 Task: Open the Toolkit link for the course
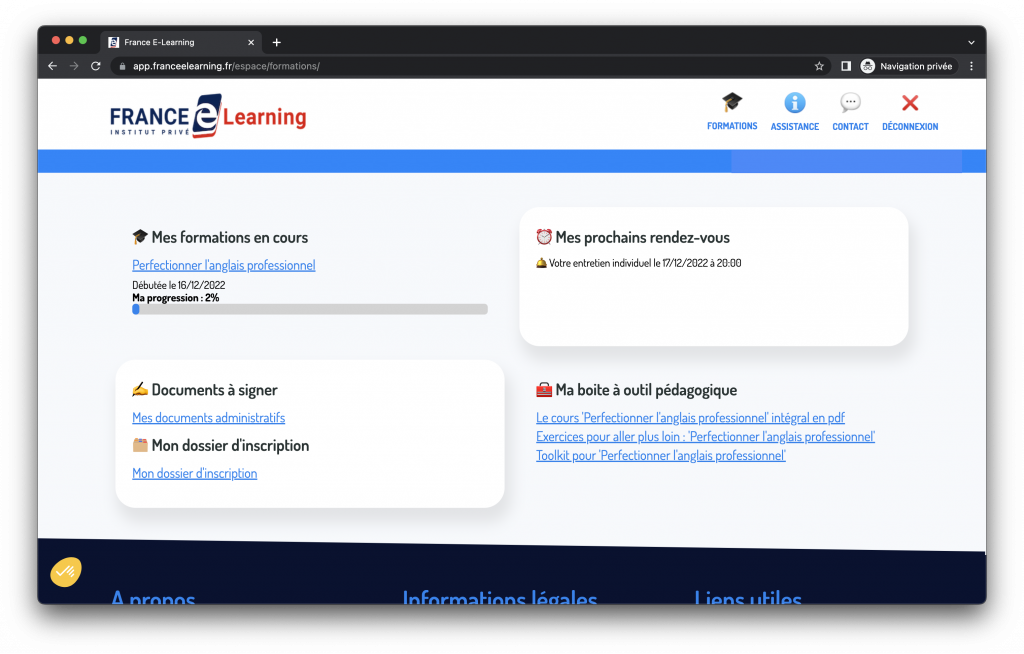click(661, 455)
